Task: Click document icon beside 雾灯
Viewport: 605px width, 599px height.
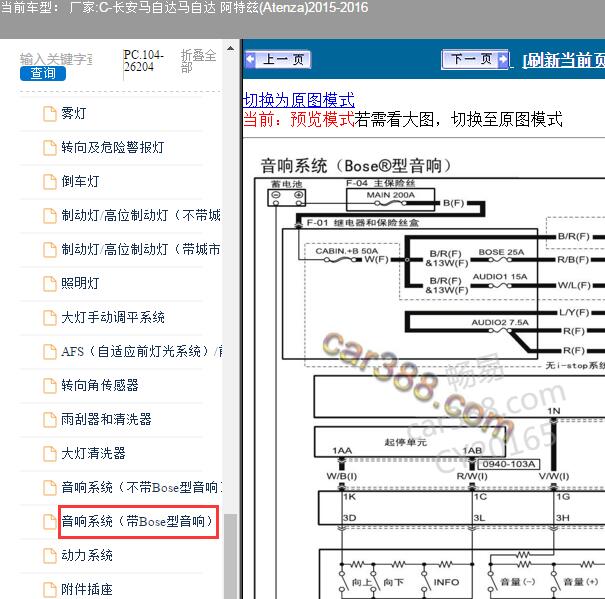Action: [x=49, y=114]
